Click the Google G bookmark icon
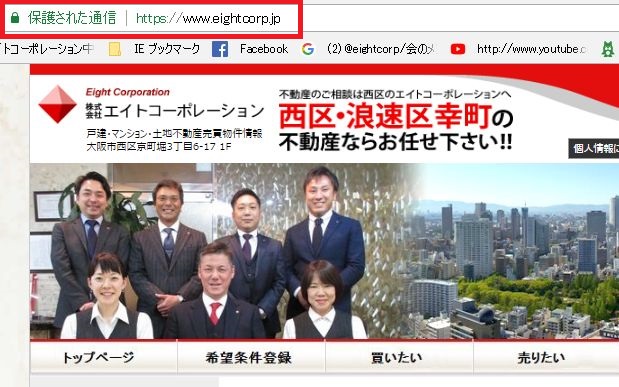This screenshot has height=387, width=619. tap(308, 49)
